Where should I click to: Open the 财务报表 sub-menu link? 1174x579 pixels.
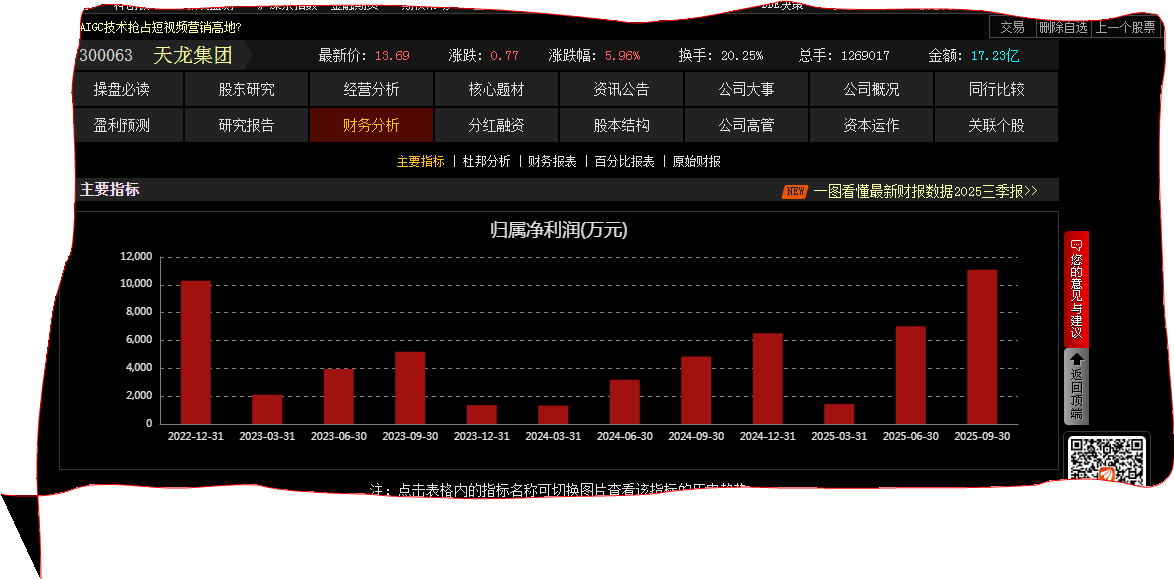tap(553, 161)
